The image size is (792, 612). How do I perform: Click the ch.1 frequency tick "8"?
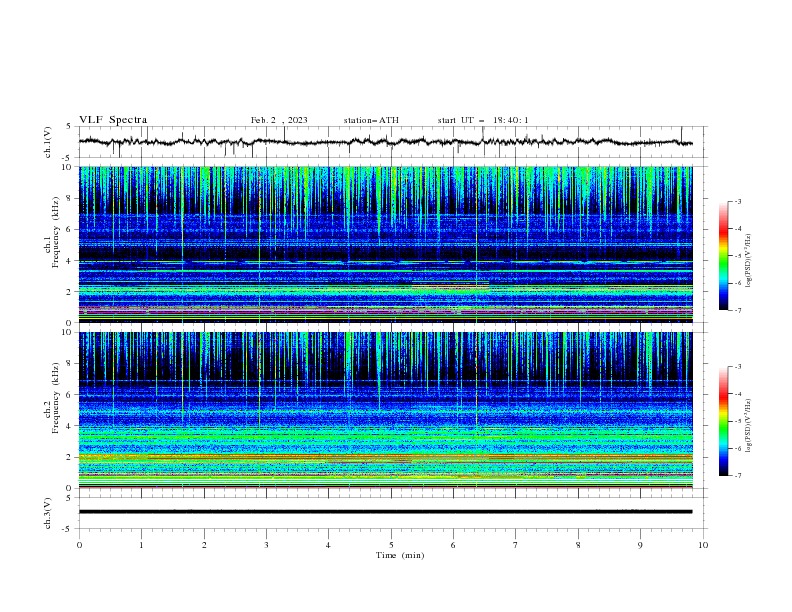(70, 198)
